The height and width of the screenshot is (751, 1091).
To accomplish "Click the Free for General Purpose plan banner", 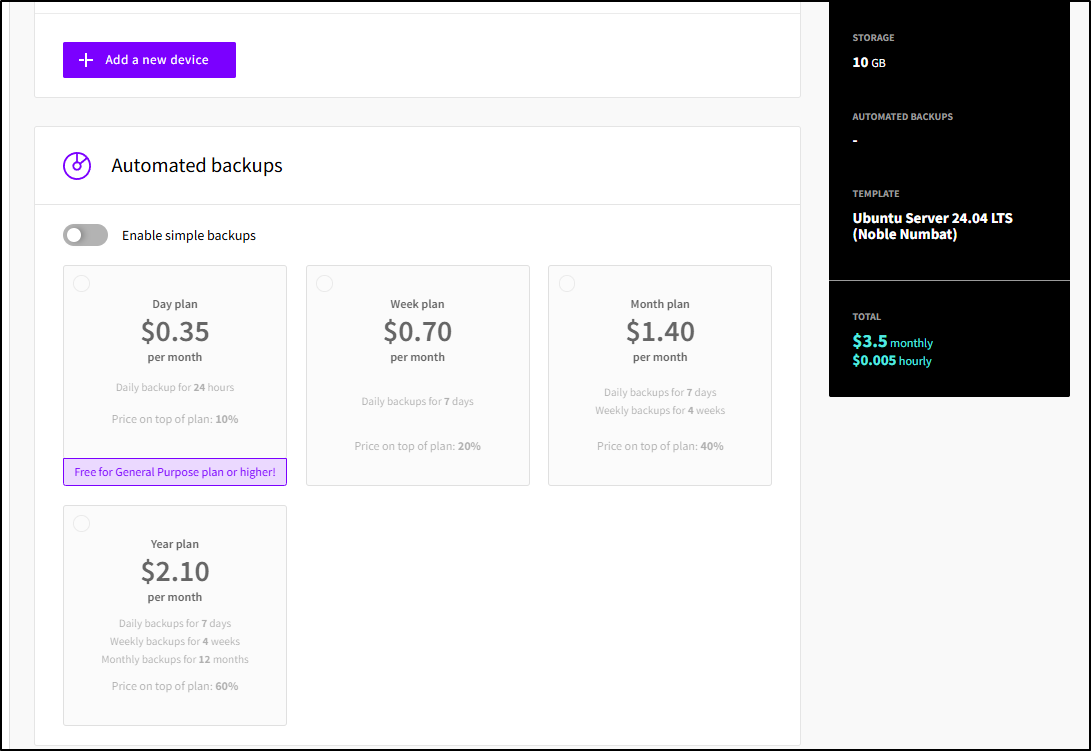I will (175, 472).
